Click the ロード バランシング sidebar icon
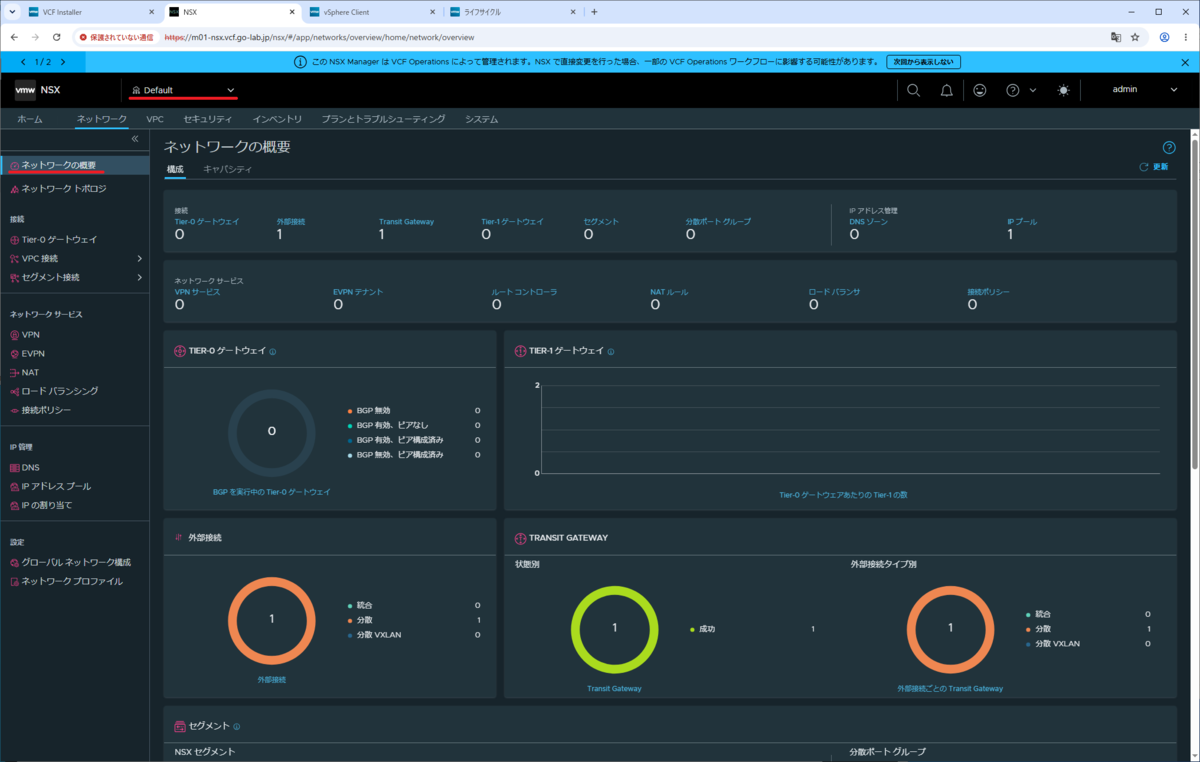 pyautogui.click(x=14, y=391)
